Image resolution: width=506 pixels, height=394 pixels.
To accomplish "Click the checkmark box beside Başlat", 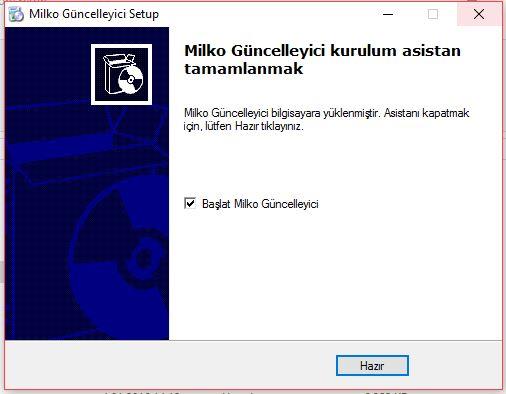I will (x=190, y=203).
